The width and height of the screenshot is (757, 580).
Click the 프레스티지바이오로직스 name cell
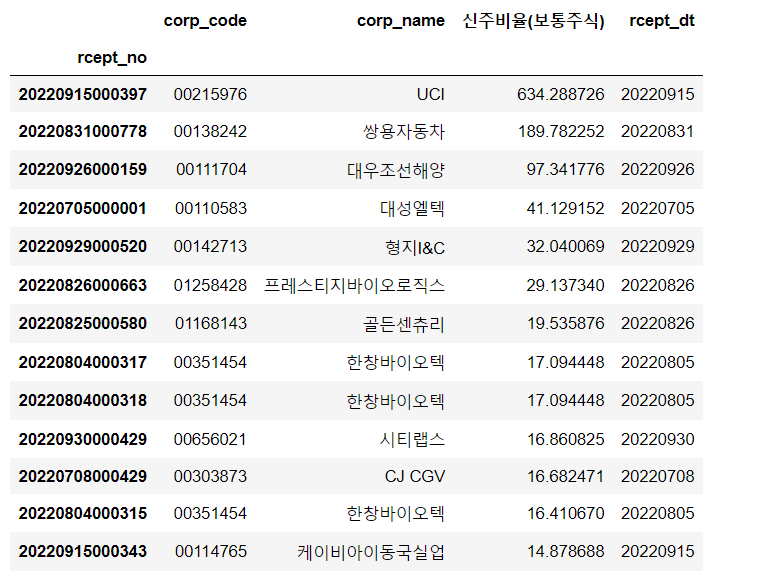354,285
